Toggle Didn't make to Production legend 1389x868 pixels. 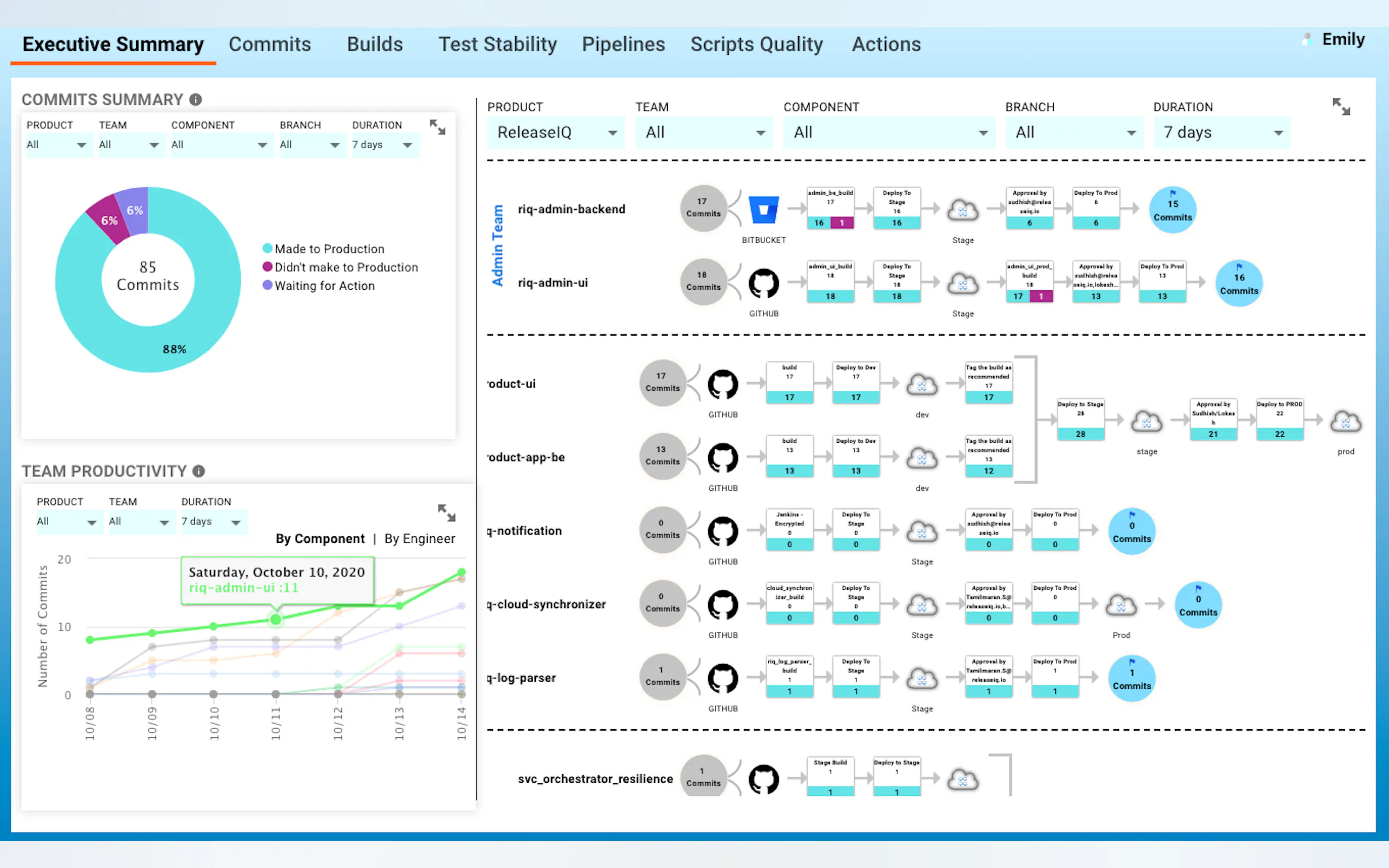point(346,267)
